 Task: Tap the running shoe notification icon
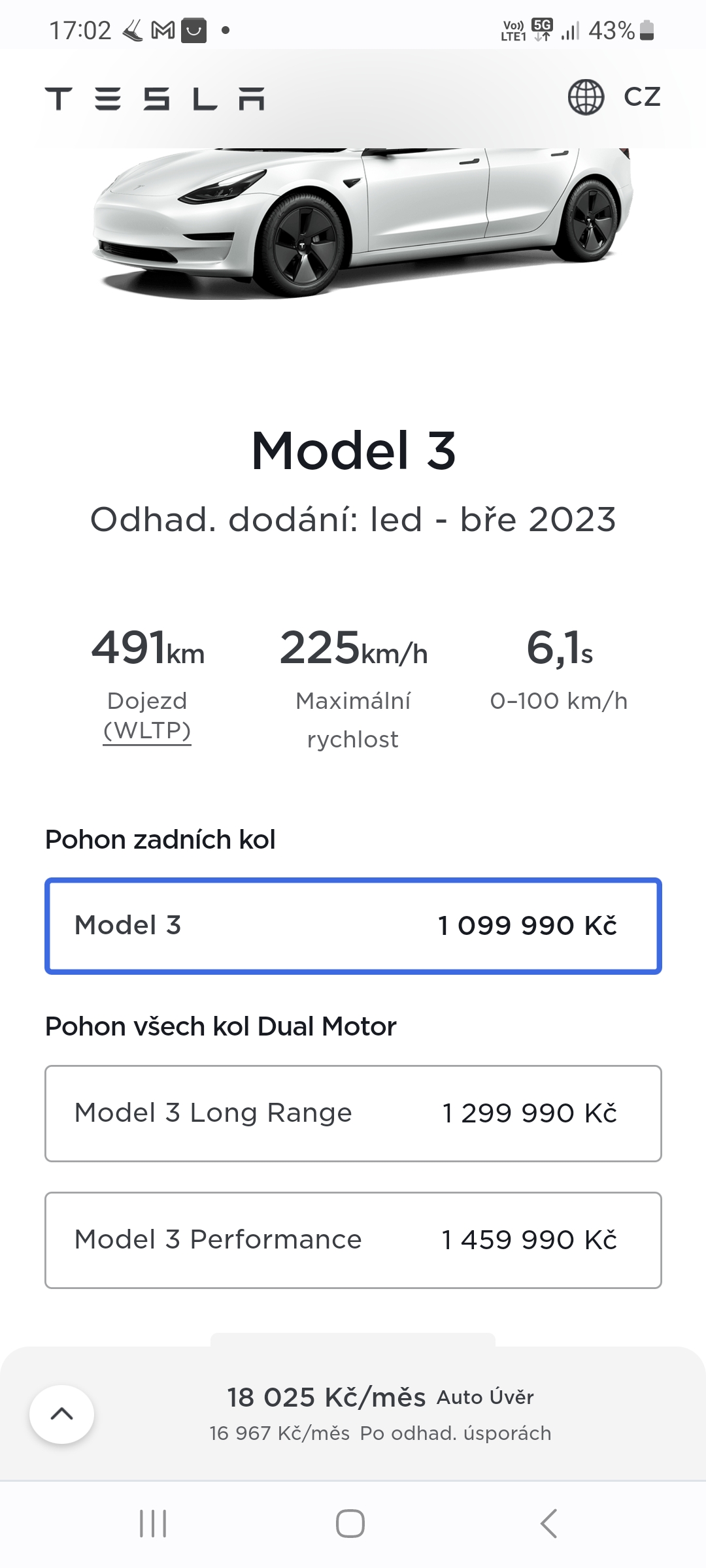tap(133, 31)
